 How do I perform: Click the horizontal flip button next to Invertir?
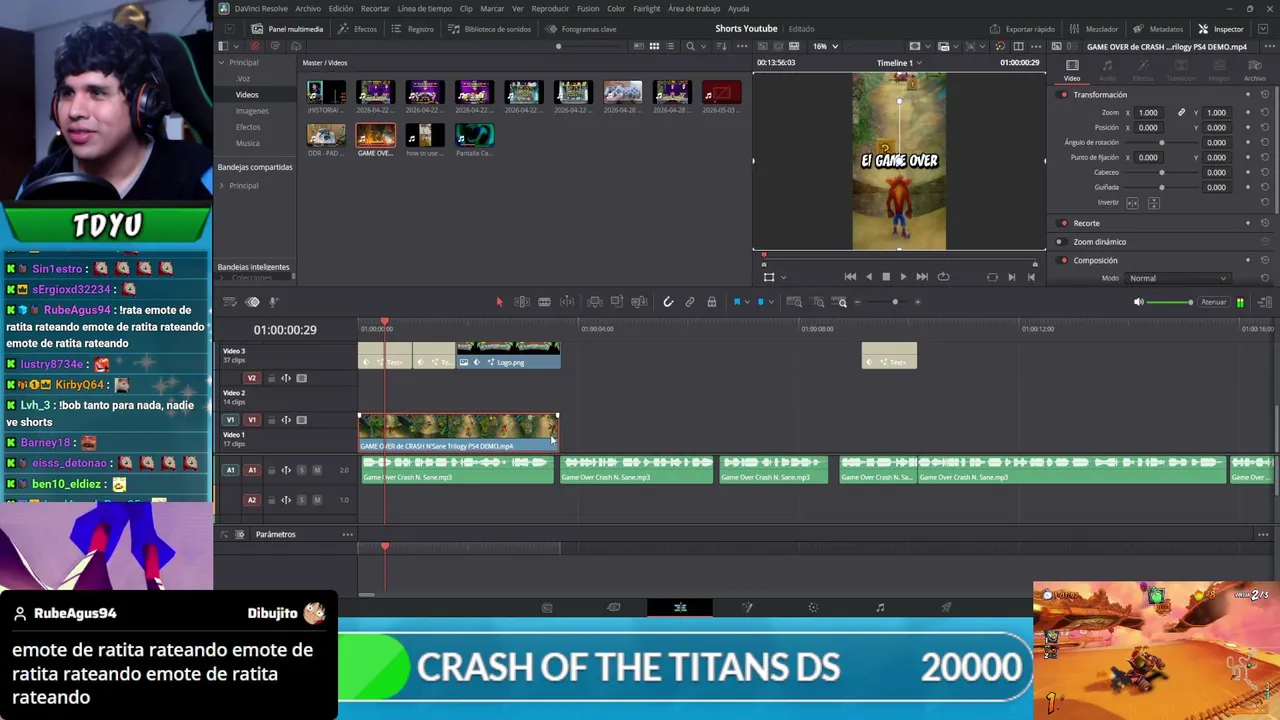point(1132,203)
